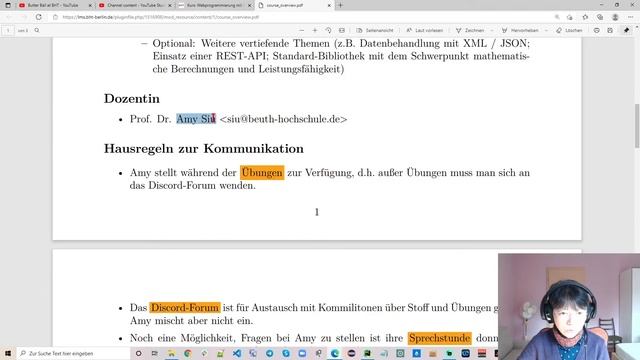This screenshot has width=640, height=360.
Task: Click the email siu@beuth-hochschule.de
Action: click(x=283, y=119)
